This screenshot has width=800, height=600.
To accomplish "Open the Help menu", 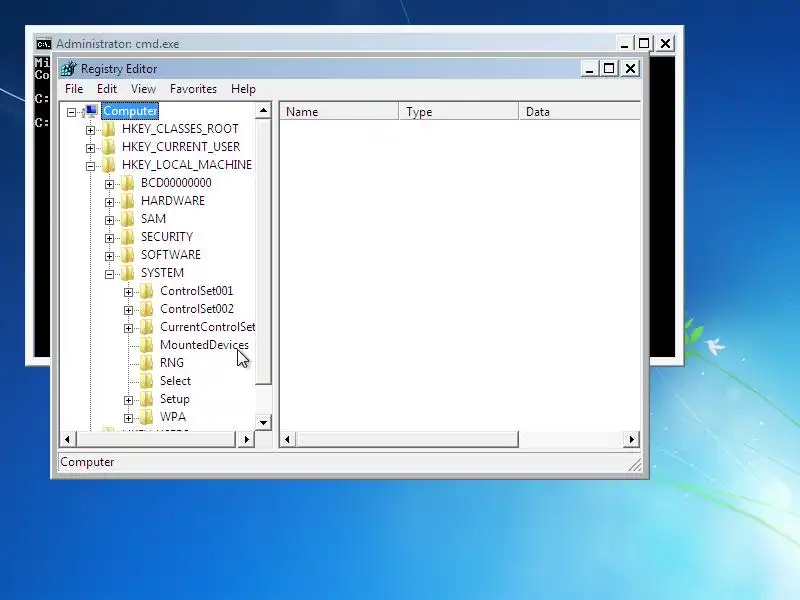I will pos(243,89).
